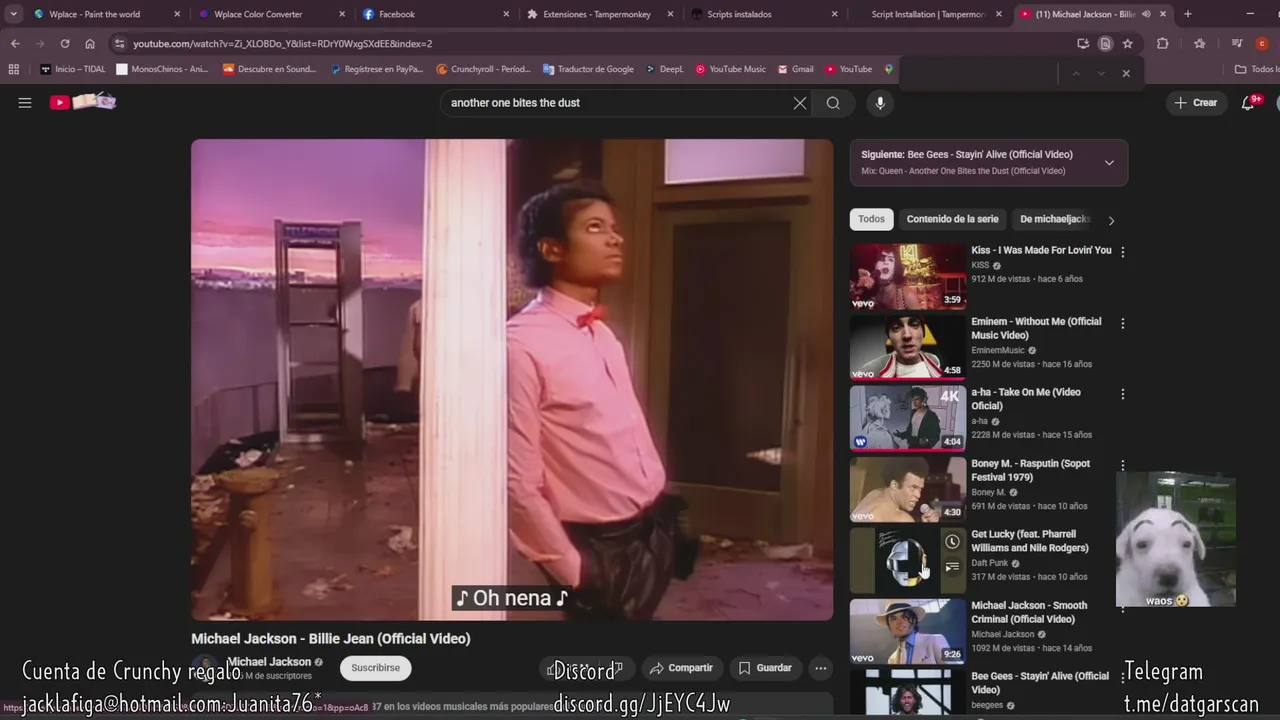
Task: Open the apps grid in bookmarks bar
Action: pos(14,69)
